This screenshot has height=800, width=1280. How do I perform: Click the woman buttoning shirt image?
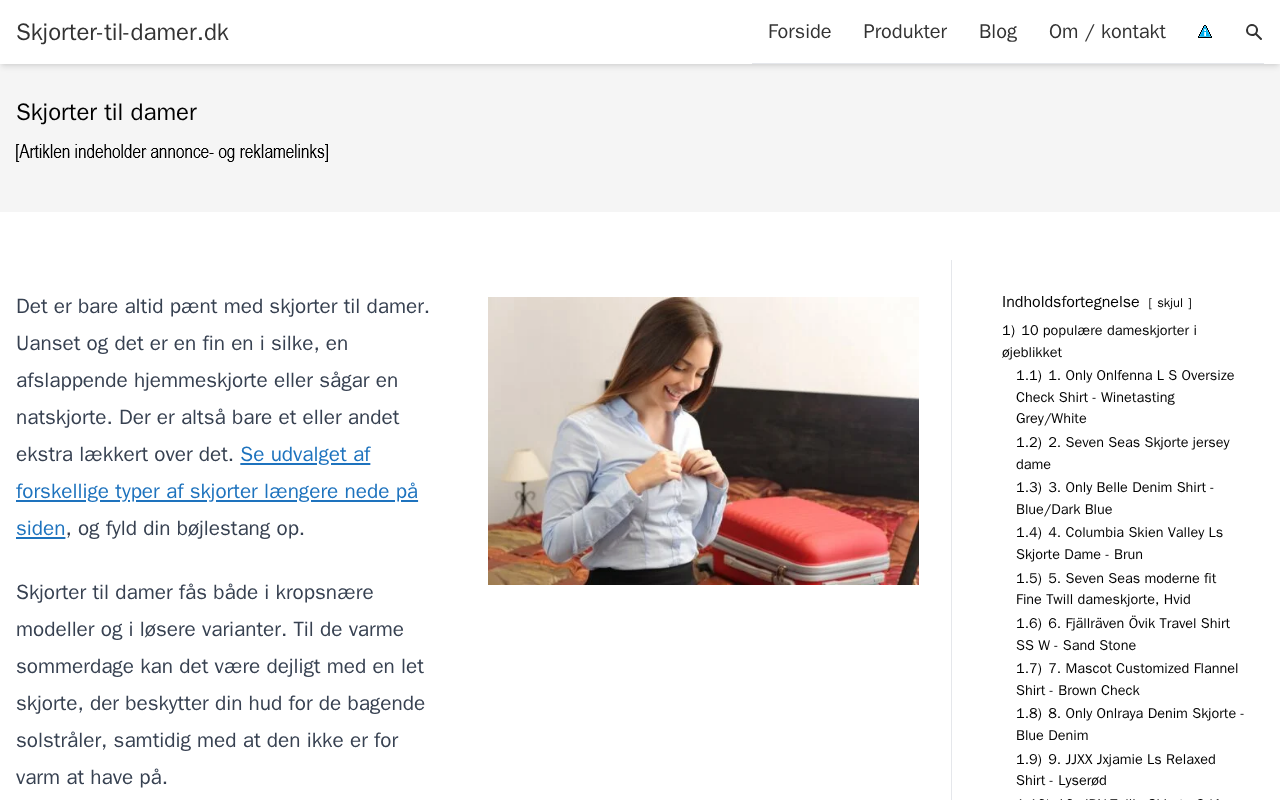pos(703,441)
